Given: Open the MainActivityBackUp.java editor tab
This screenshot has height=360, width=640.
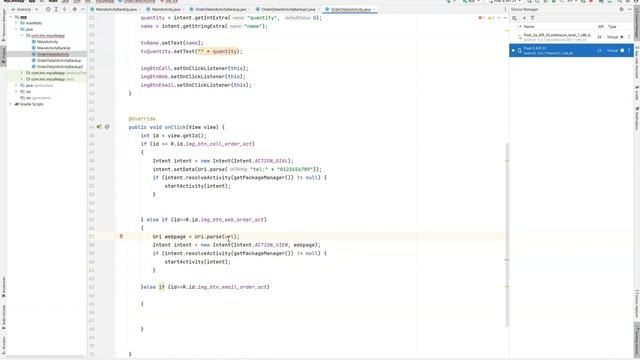Looking at the screenshot, I should [x=116, y=9].
